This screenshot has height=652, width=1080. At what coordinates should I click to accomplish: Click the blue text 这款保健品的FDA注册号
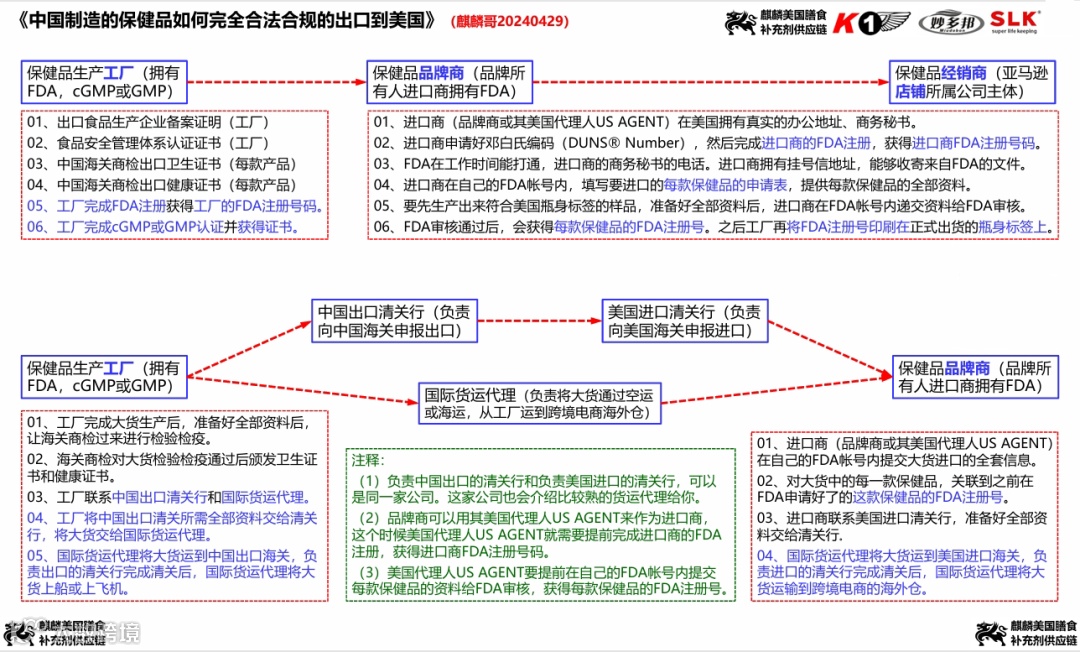click(x=927, y=497)
